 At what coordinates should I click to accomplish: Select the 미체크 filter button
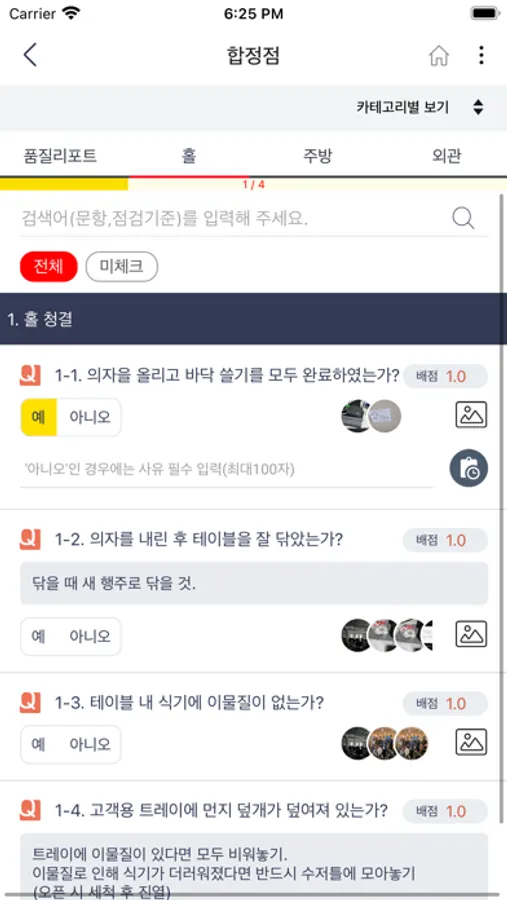click(x=122, y=267)
